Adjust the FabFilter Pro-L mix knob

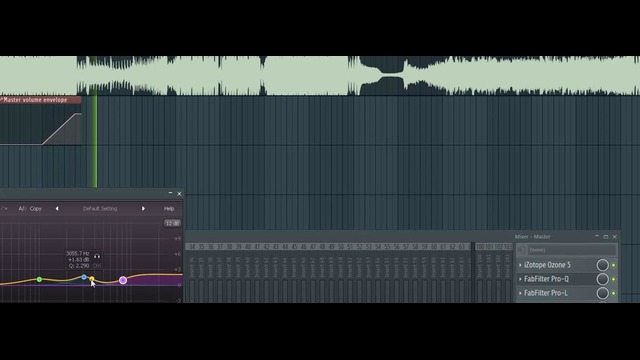coord(602,293)
